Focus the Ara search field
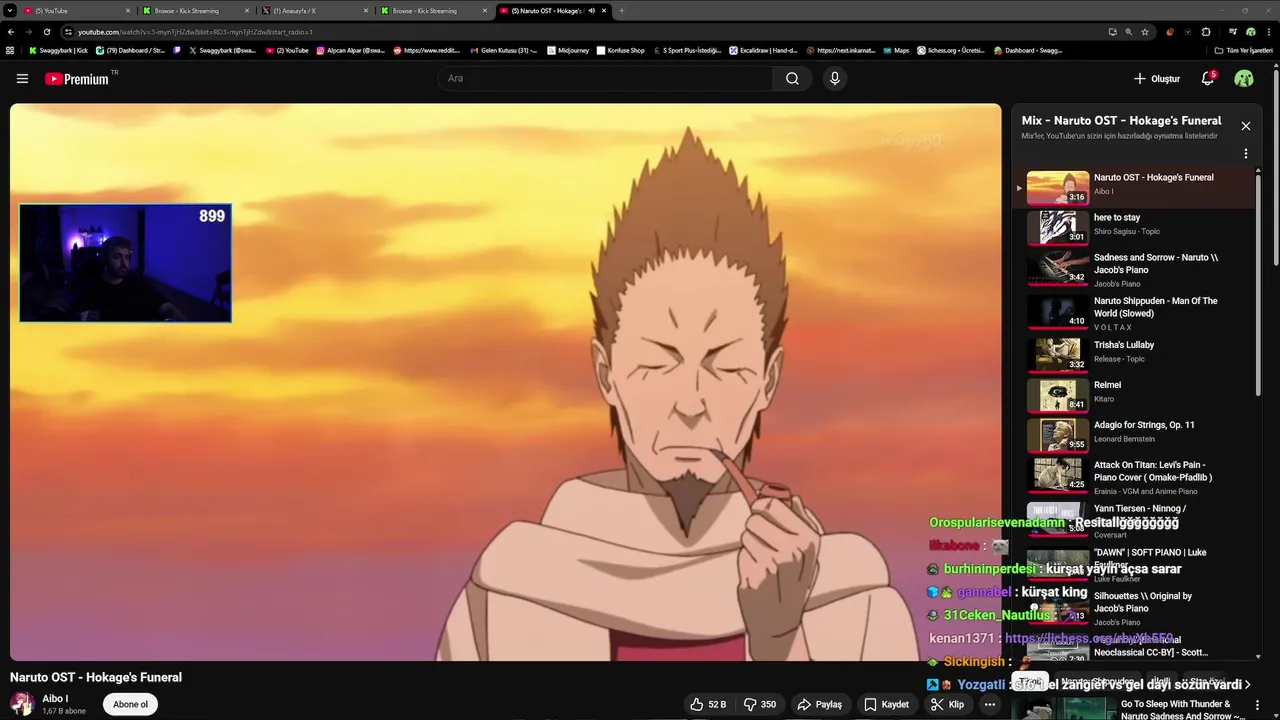This screenshot has width=1280, height=720. tap(605, 78)
